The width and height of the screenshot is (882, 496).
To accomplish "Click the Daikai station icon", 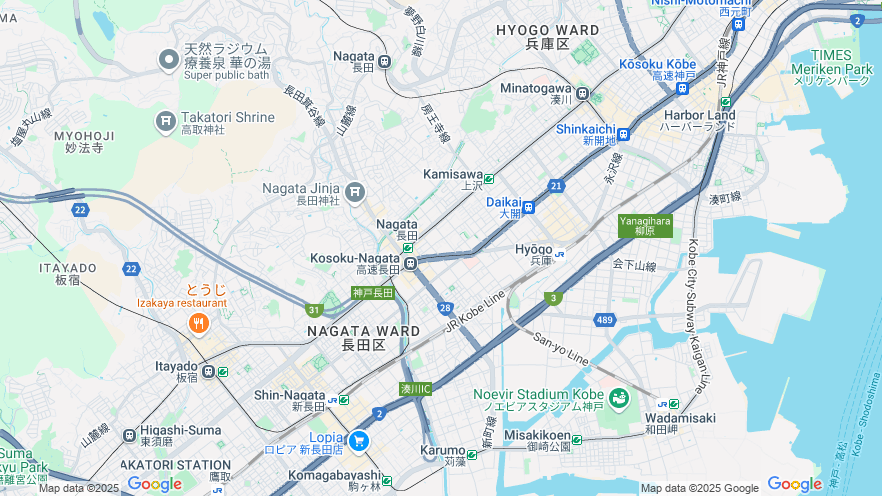I will pos(528,208).
